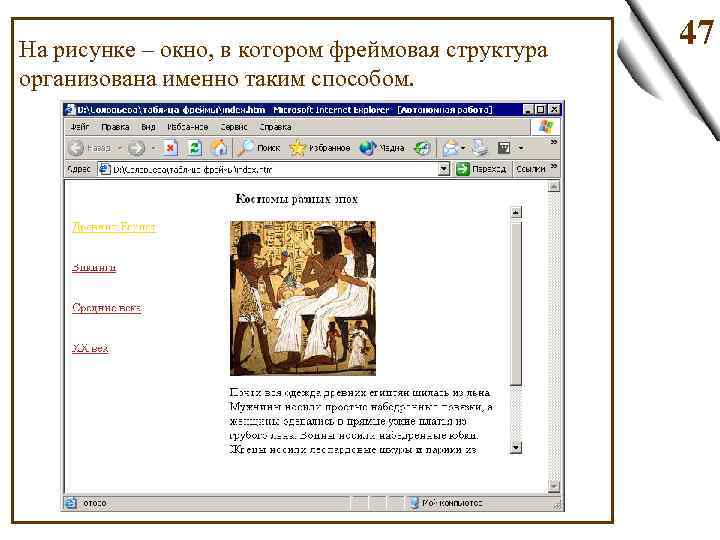This screenshot has width=720, height=540.
Task: Click the Mail envelope icon
Action: tap(450, 148)
